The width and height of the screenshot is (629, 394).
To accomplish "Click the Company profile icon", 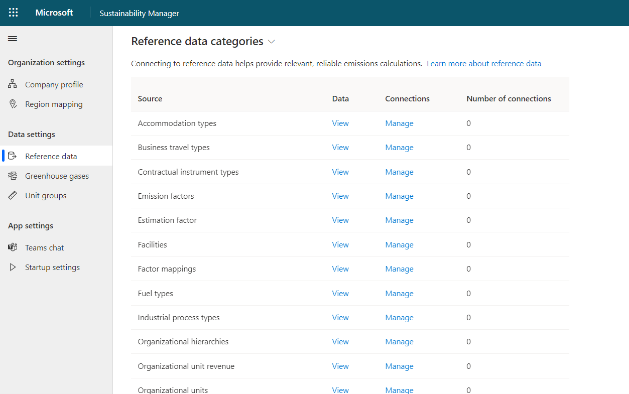I will click(12, 84).
